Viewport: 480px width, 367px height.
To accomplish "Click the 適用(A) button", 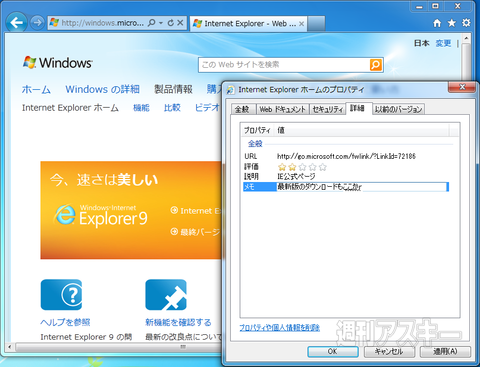I will (445, 351).
